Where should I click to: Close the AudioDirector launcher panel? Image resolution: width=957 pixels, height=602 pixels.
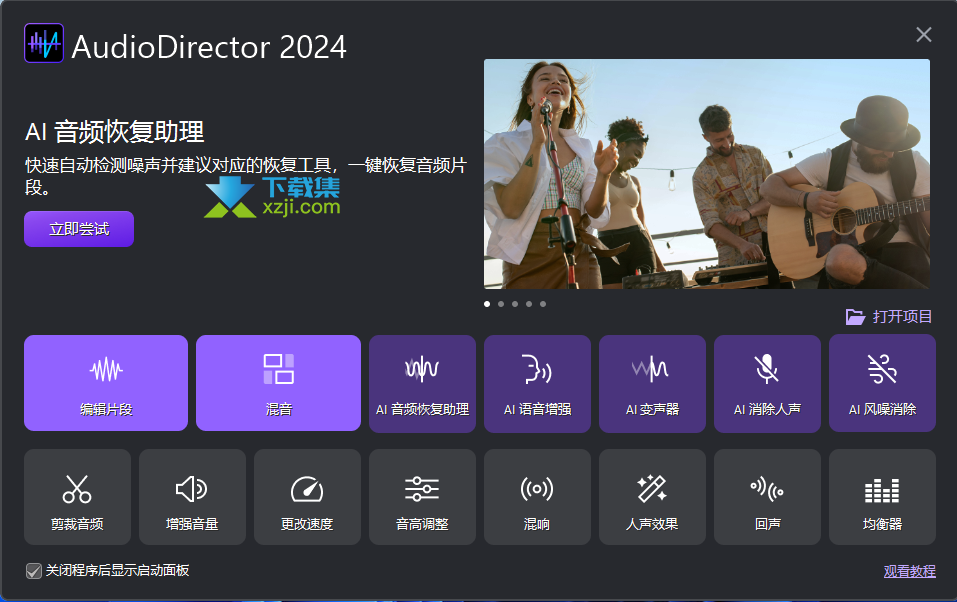point(923,35)
